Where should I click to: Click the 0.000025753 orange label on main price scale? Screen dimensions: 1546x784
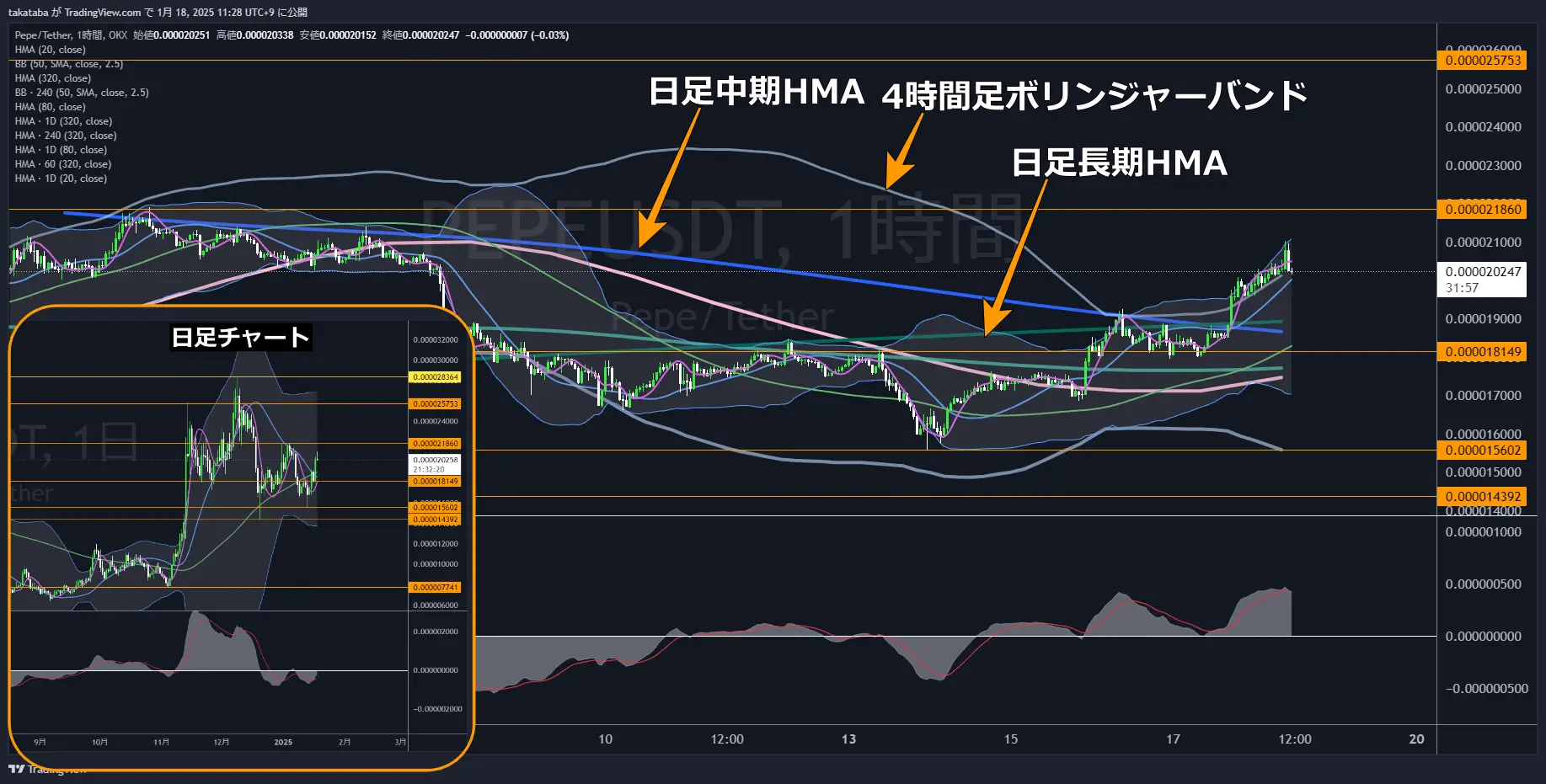tap(1483, 61)
